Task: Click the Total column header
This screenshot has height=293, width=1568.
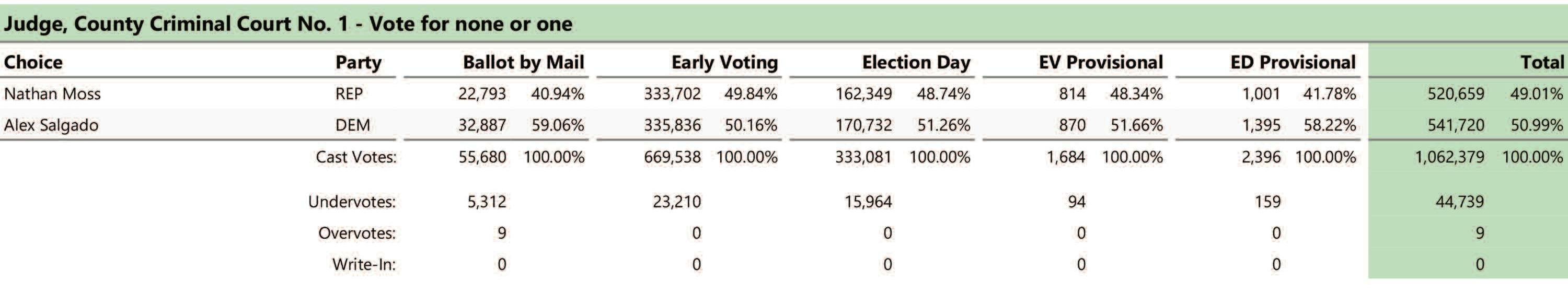Action: 1542,62
